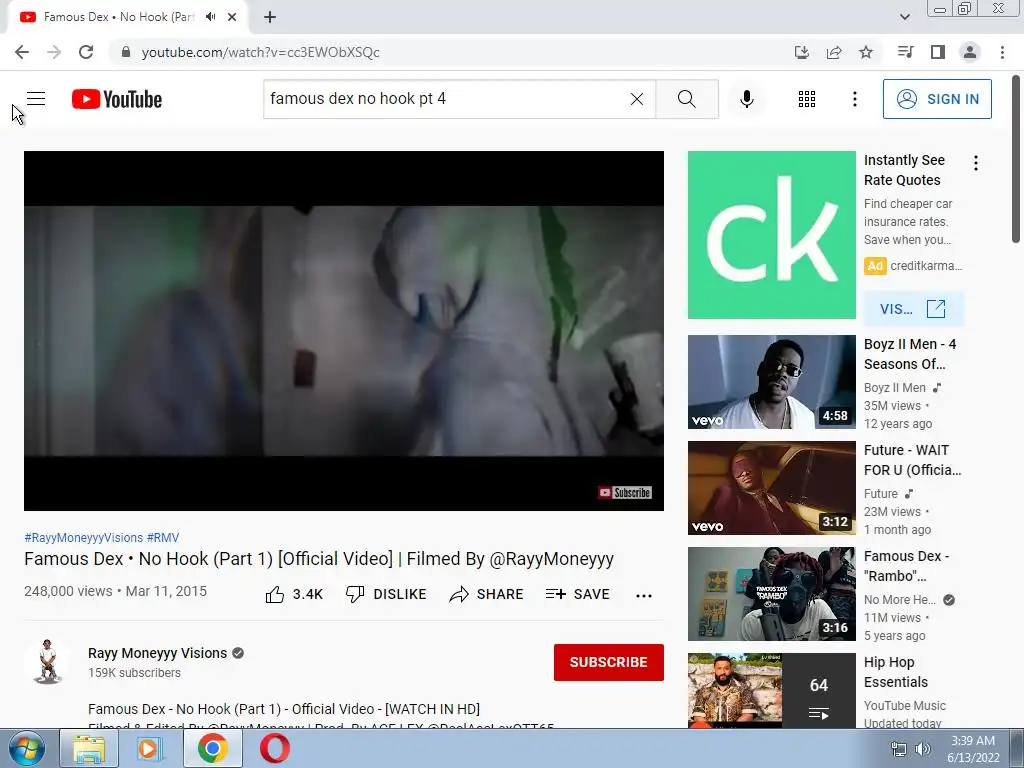Focus the YouTube search field
This screenshot has height=768, width=1024.
(445, 99)
